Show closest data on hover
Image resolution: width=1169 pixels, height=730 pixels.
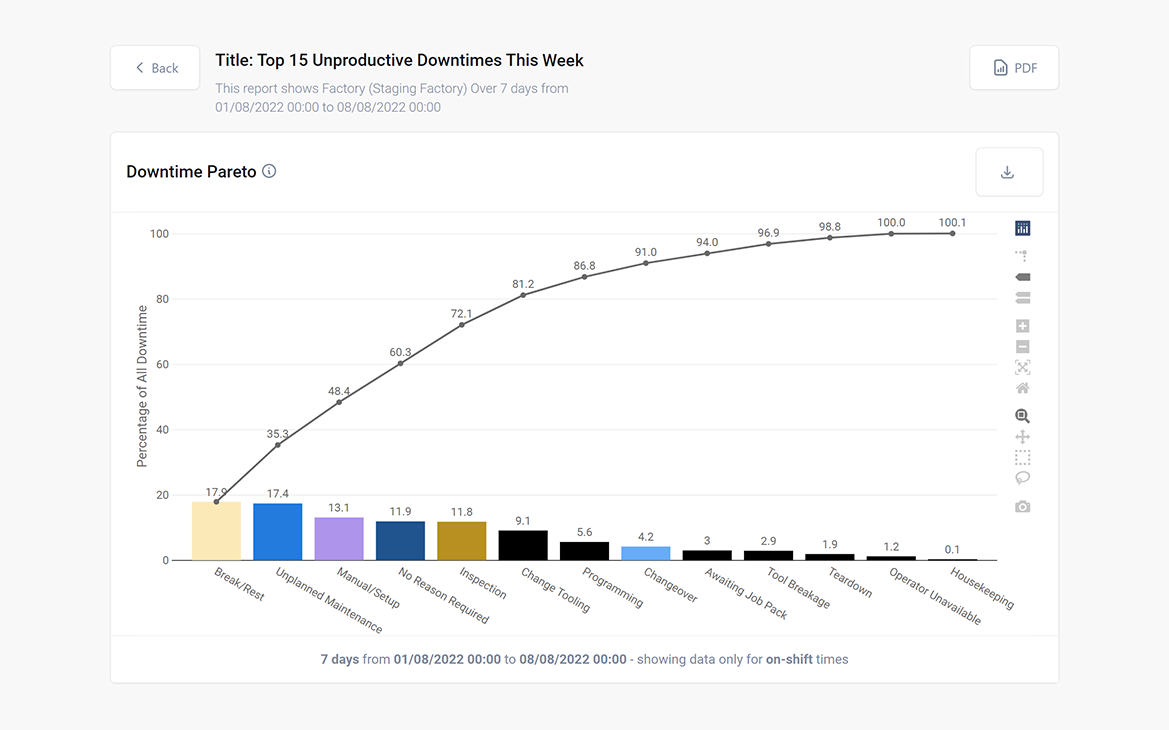pos(1022,277)
